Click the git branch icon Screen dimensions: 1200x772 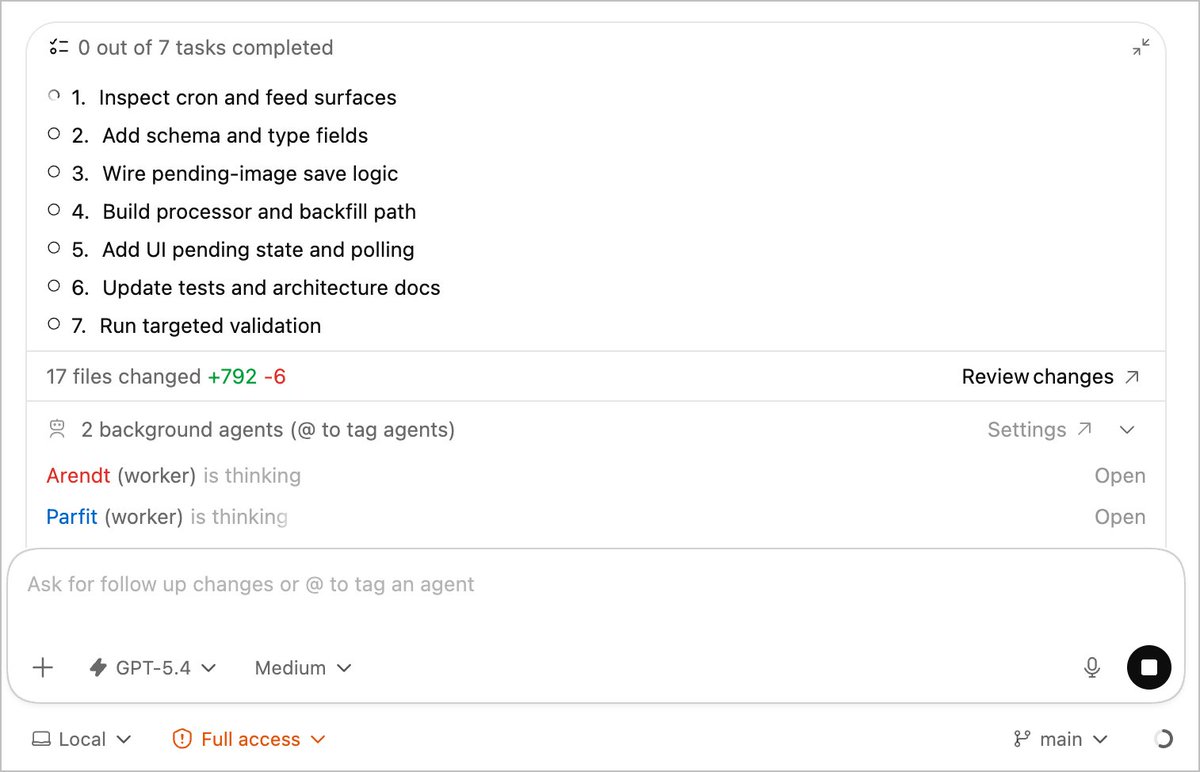tap(1022, 739)
